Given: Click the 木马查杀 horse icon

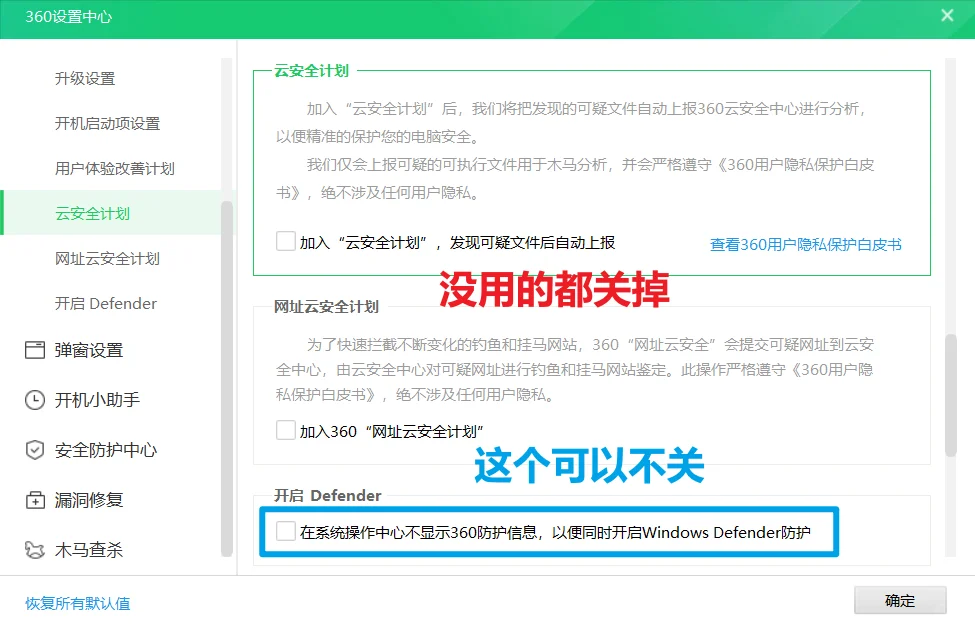Looking at the screenshot, I should 35,550.
